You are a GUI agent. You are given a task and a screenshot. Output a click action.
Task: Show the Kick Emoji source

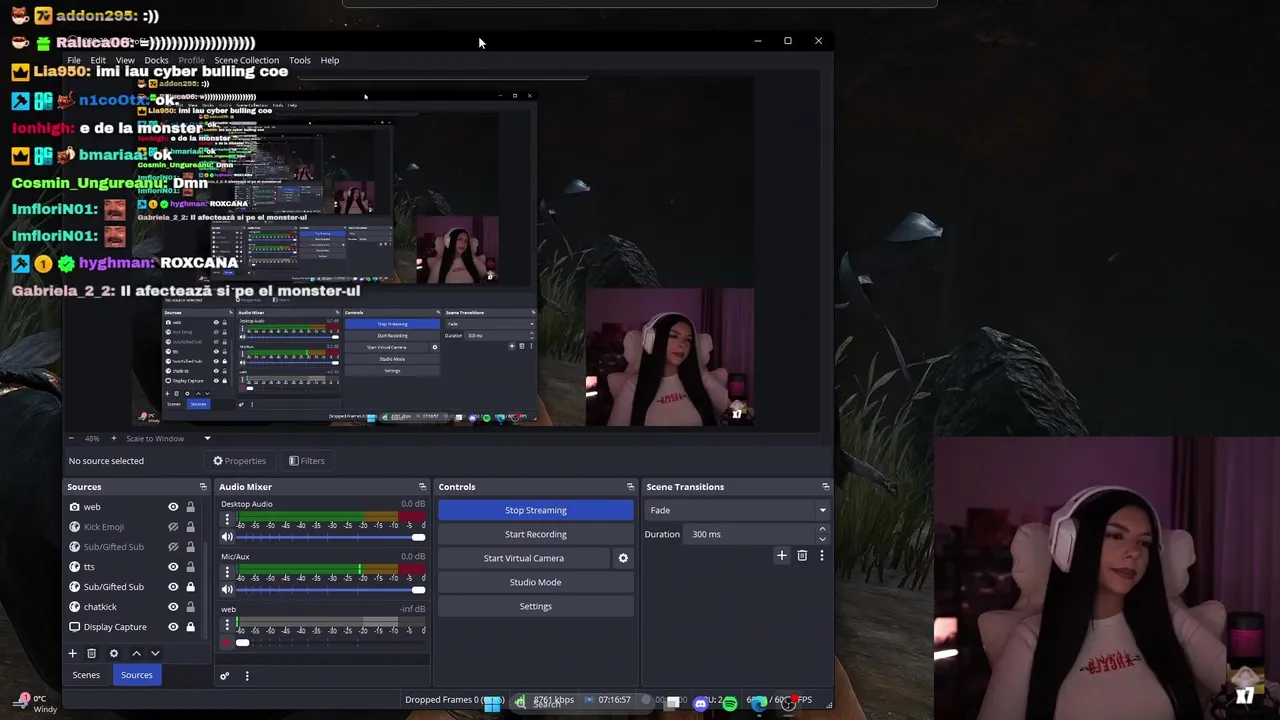click(173, 527)
